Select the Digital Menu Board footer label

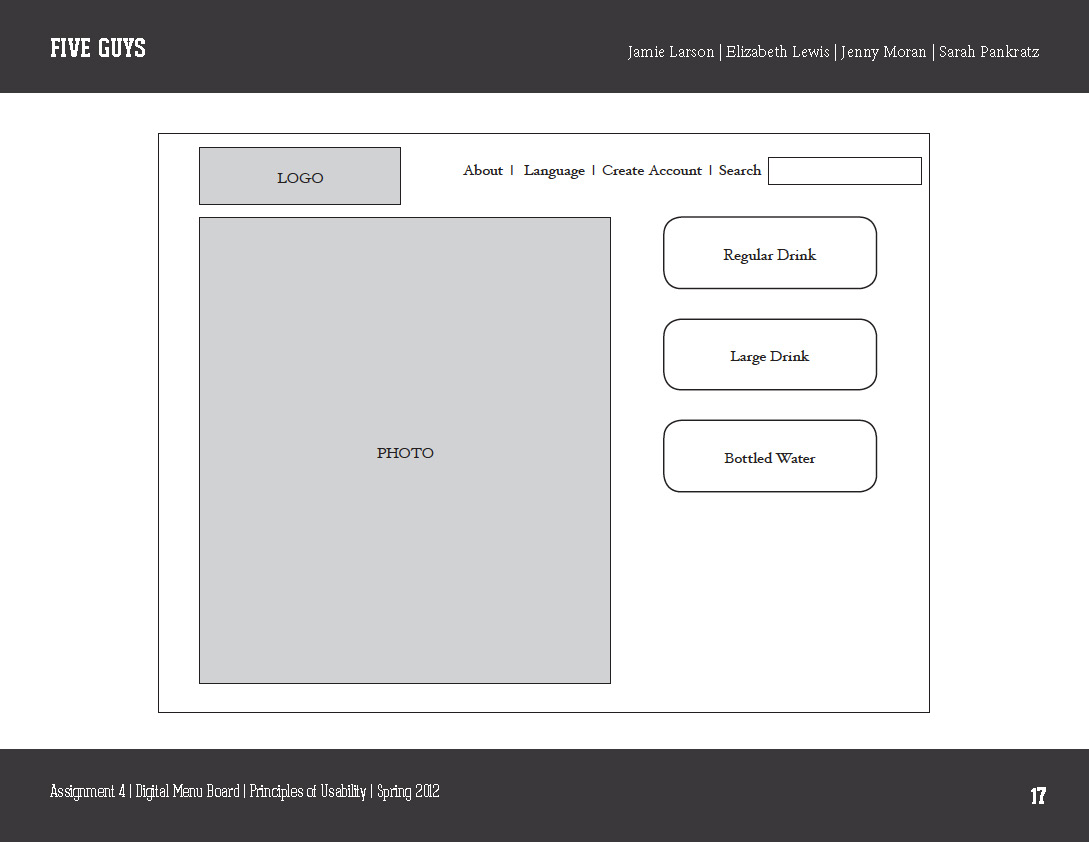coord(188,791)
